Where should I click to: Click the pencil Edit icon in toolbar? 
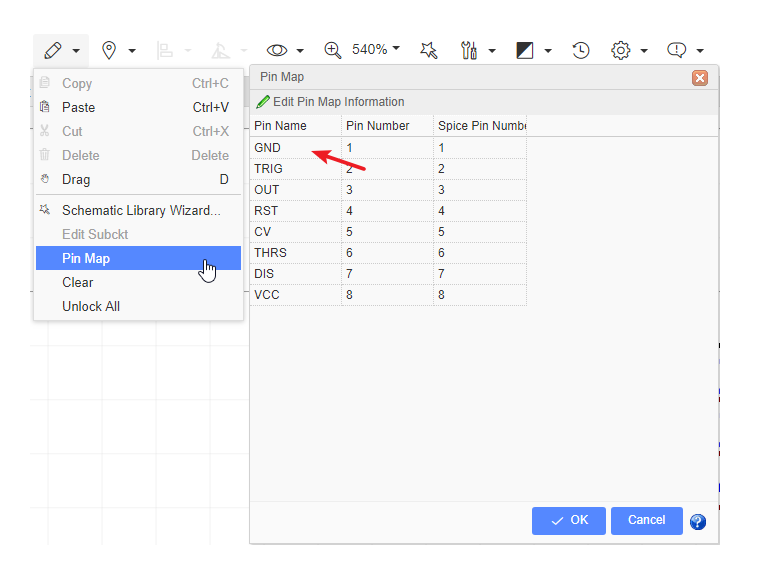tap(53, 50)
